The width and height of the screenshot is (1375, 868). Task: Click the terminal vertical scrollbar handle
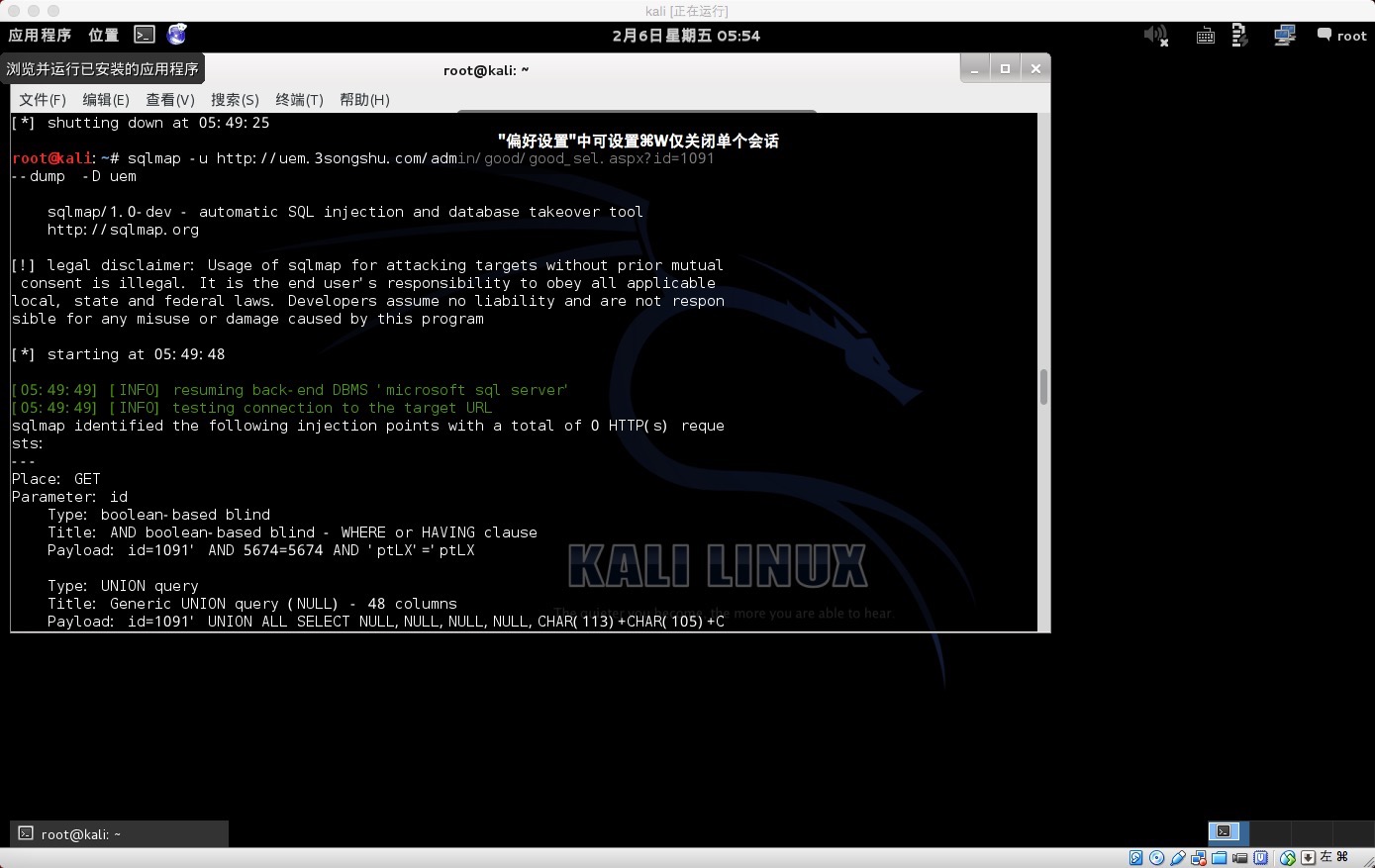pyautogui.click(x=1043, y=387)
